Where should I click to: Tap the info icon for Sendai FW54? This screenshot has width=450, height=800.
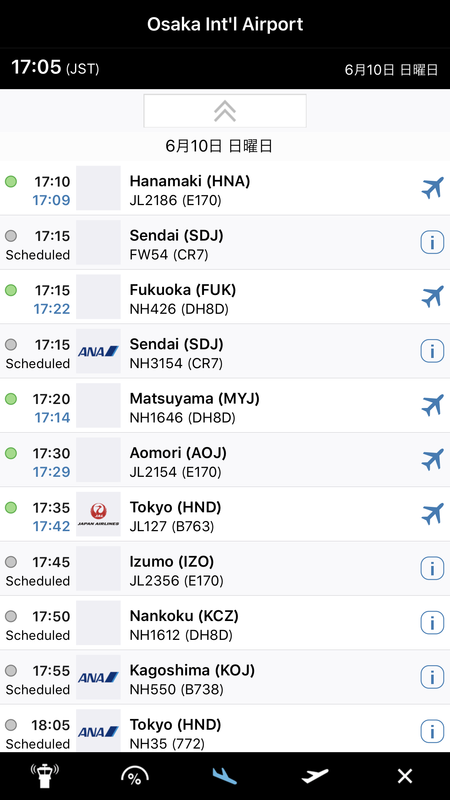432,242
